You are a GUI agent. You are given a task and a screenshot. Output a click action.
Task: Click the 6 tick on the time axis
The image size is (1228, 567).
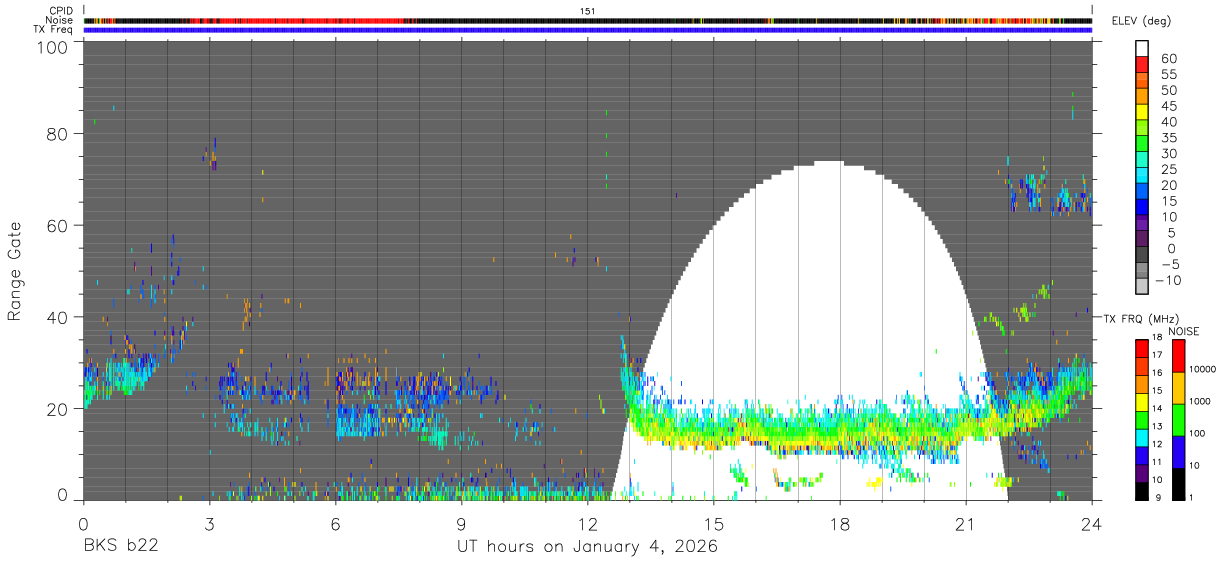[x=335, y=524]
